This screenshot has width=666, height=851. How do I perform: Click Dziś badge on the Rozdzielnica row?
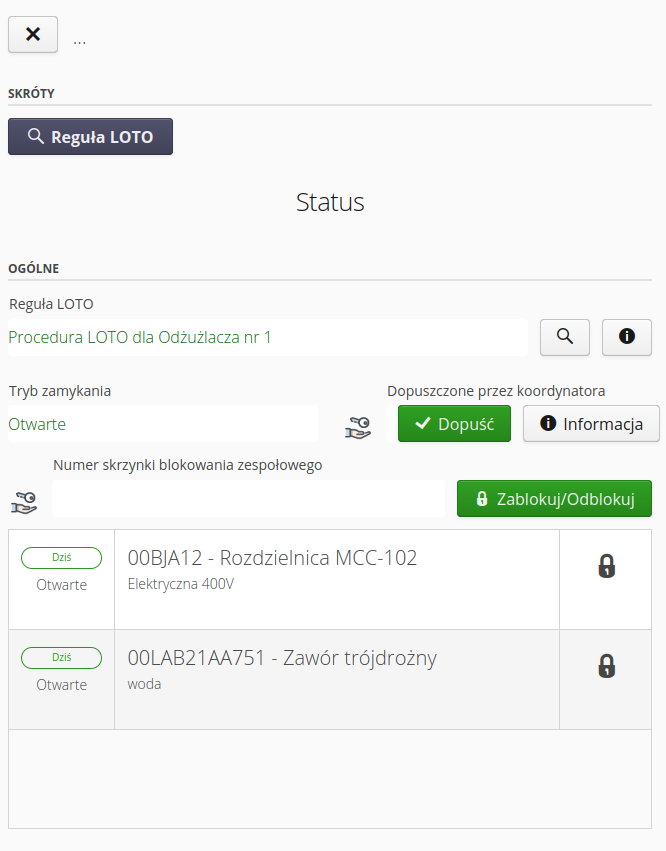point(61,558)
